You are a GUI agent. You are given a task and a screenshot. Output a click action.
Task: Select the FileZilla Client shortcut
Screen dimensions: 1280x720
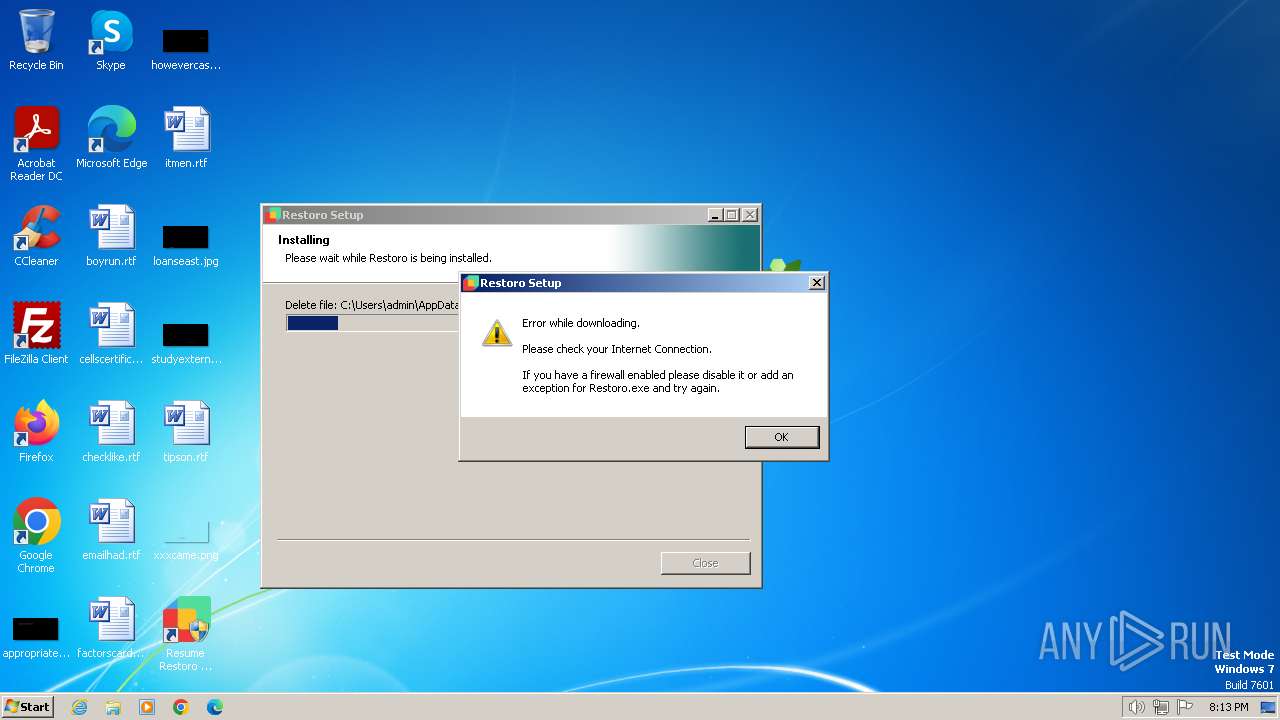click(x=36, y=334)
